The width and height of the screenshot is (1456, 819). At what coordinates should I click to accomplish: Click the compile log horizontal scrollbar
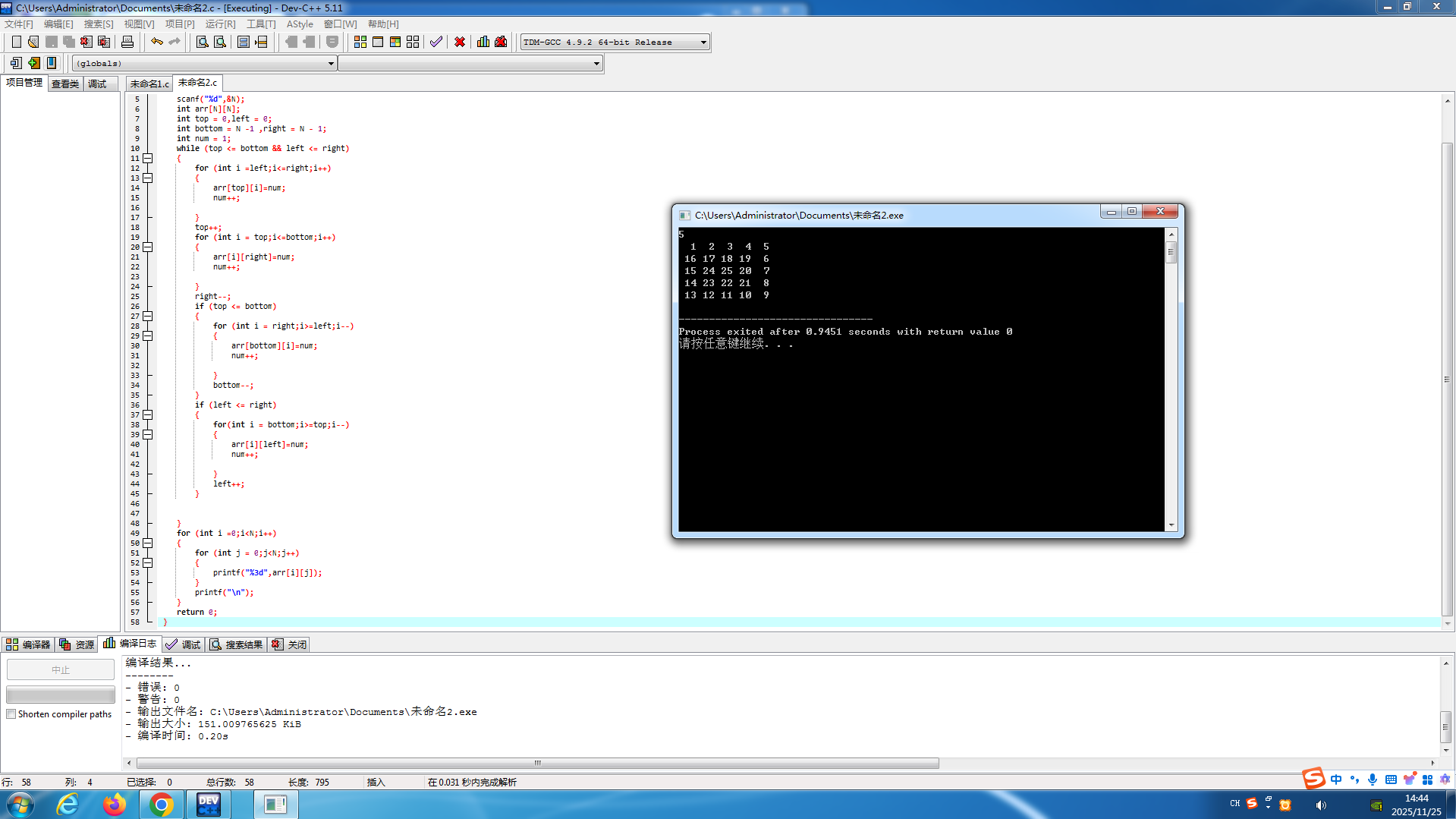[x=537, y=763]
